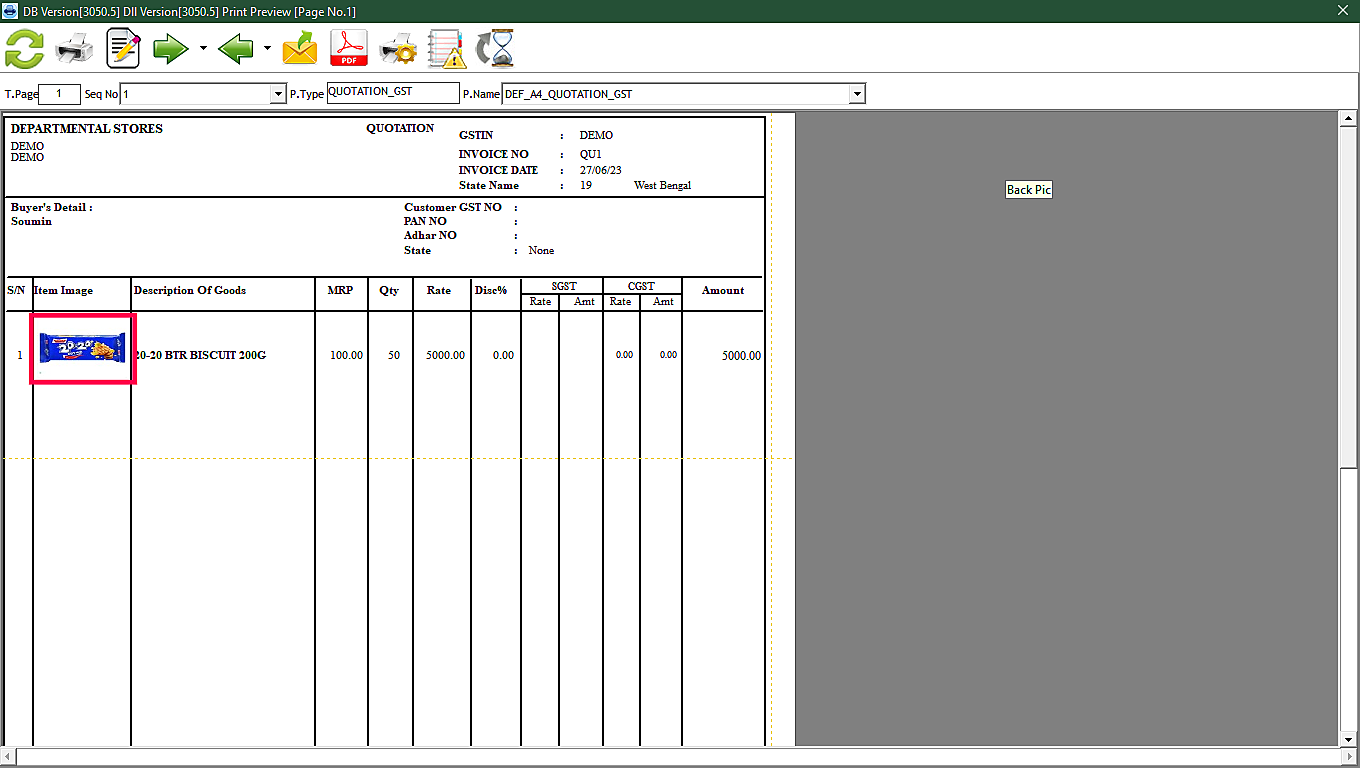This screenshot has width=1360, height=768.
Task: Close the Print Preview window
Action: coord(1343,11)
